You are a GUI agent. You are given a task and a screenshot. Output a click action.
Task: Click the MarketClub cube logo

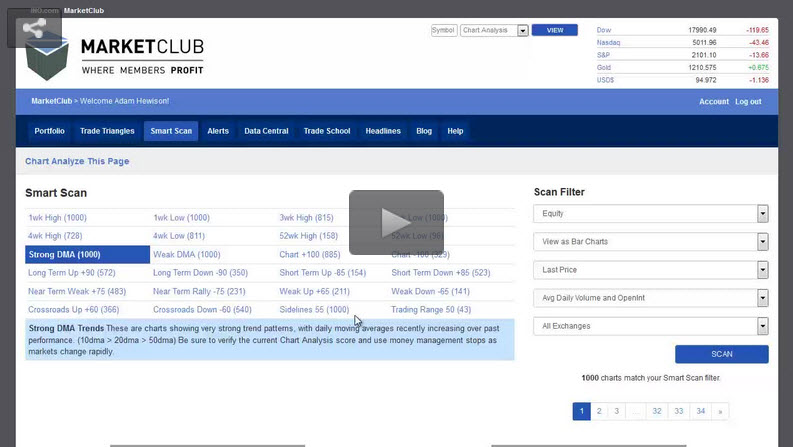click(x=47, y=59)
